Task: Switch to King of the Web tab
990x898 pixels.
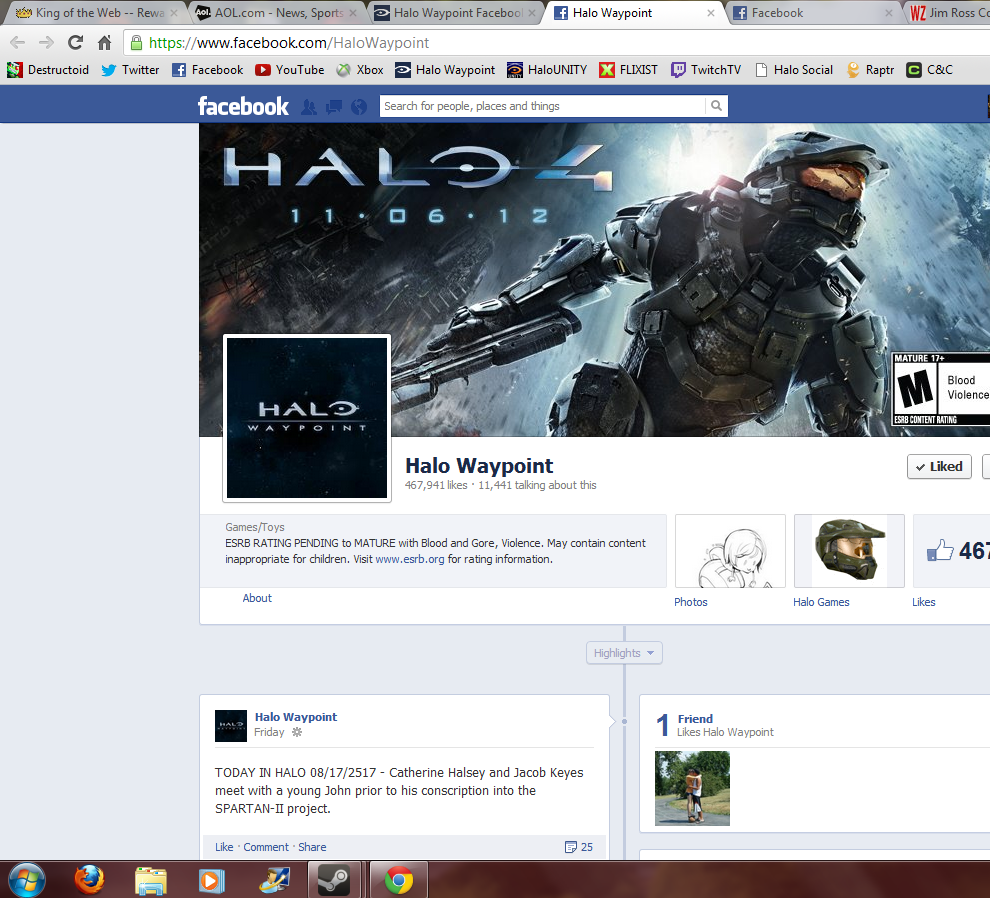Action: click(x=97, y=13)
